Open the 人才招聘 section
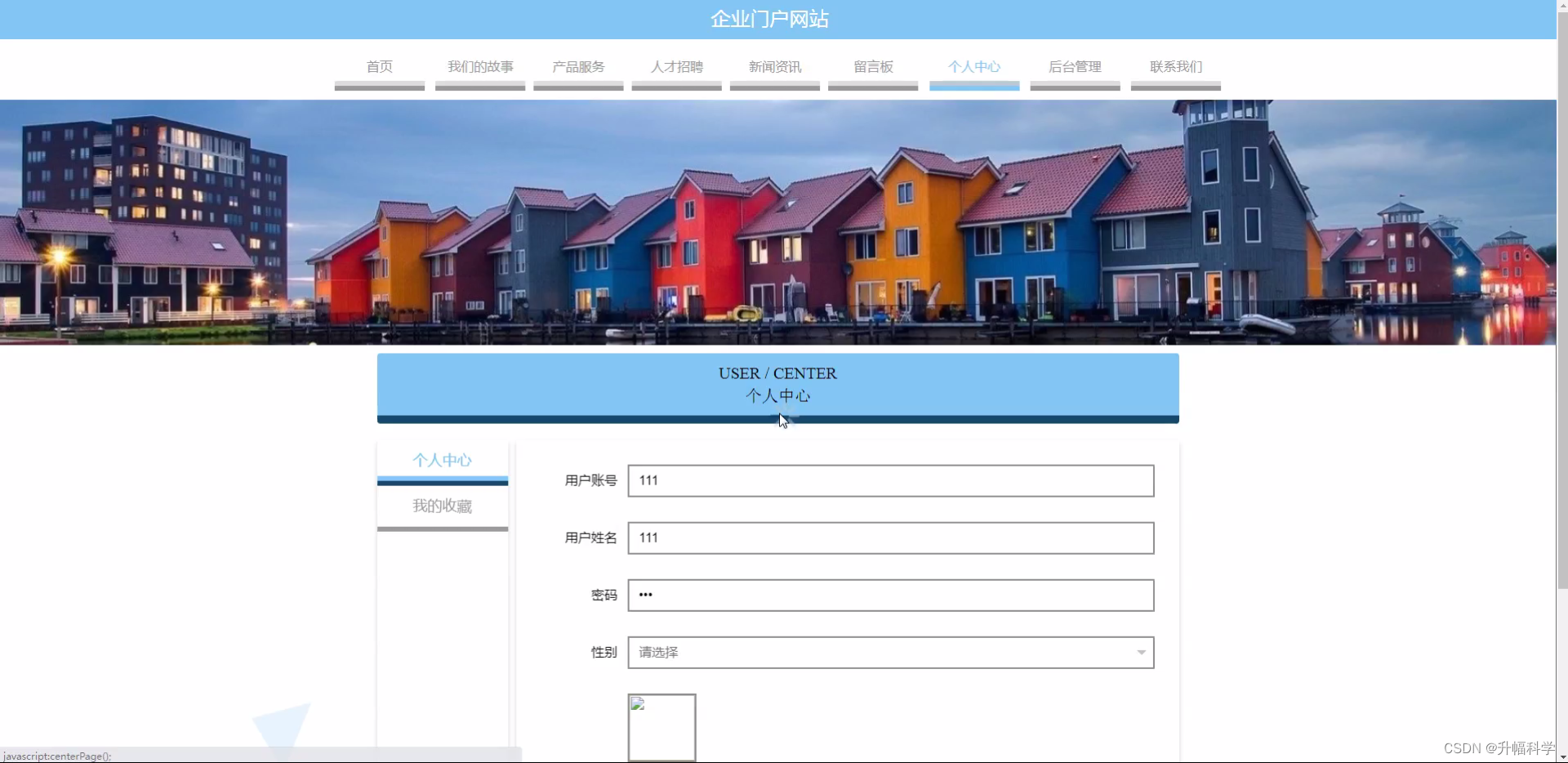Screen dimensions: 1568x763 (676, 67)
